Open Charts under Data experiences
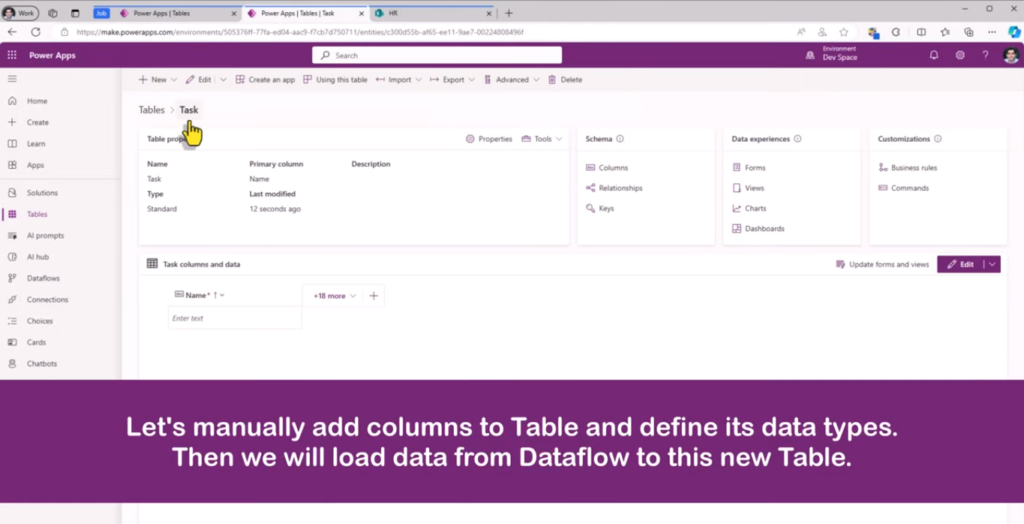This screenshot has width=1024, height=524. pyautogui.click(x=749, y=208)
